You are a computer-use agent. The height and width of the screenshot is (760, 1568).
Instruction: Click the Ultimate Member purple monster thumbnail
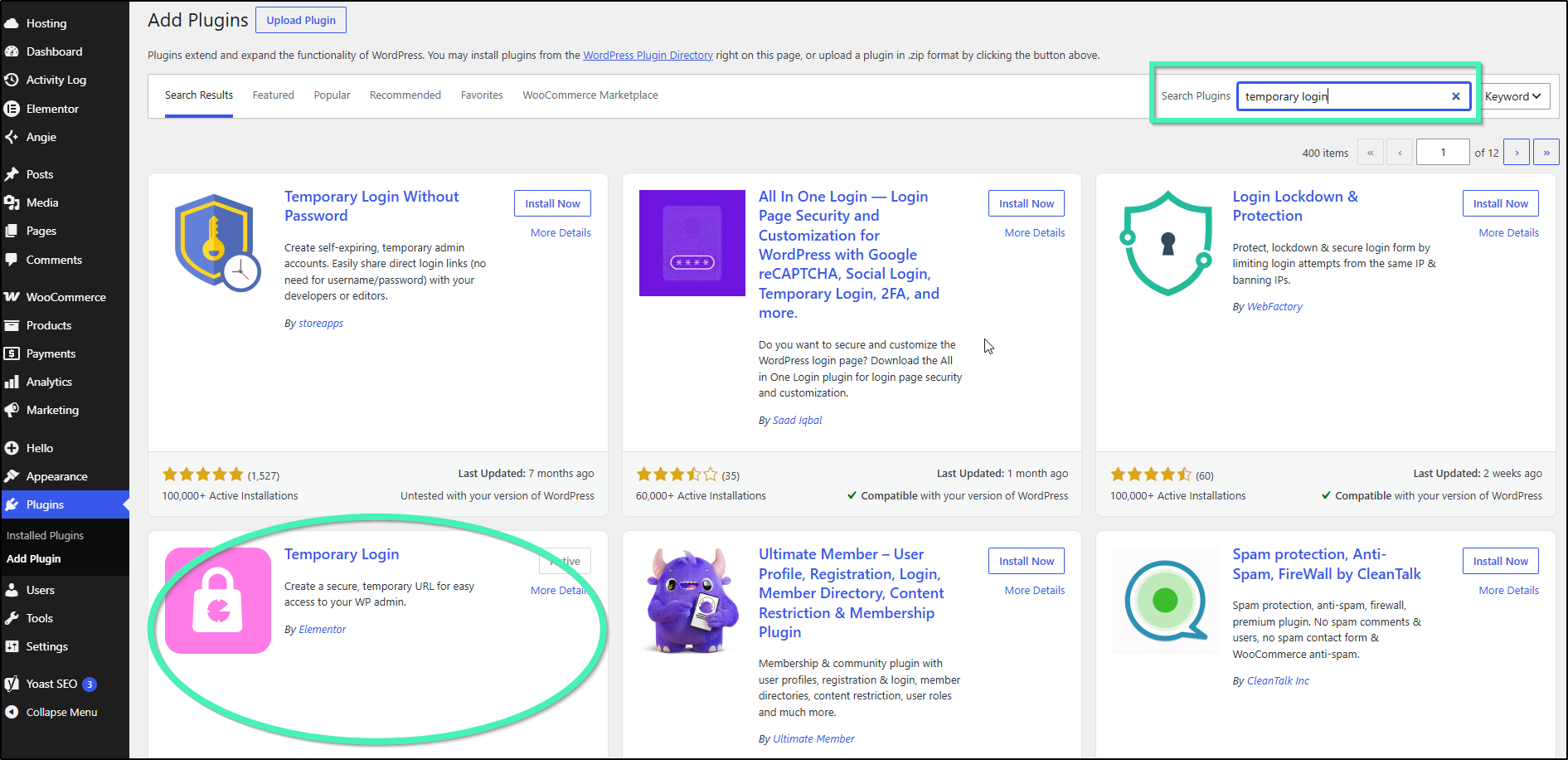click(x=692, y=601)
